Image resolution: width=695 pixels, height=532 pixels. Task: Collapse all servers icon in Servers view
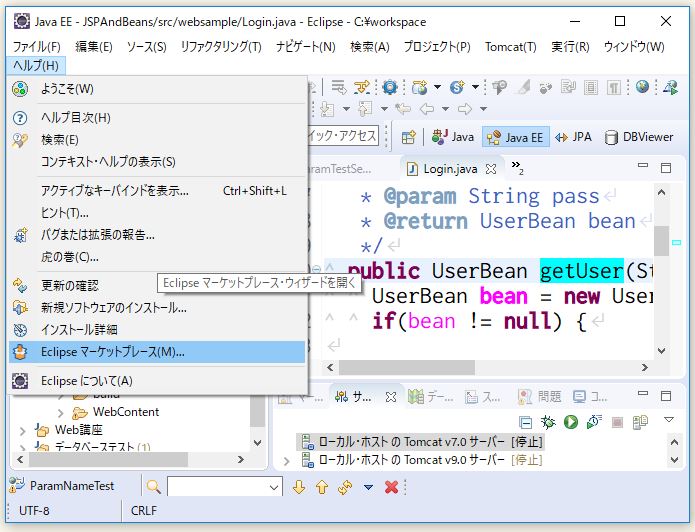(x=525, y=422)
